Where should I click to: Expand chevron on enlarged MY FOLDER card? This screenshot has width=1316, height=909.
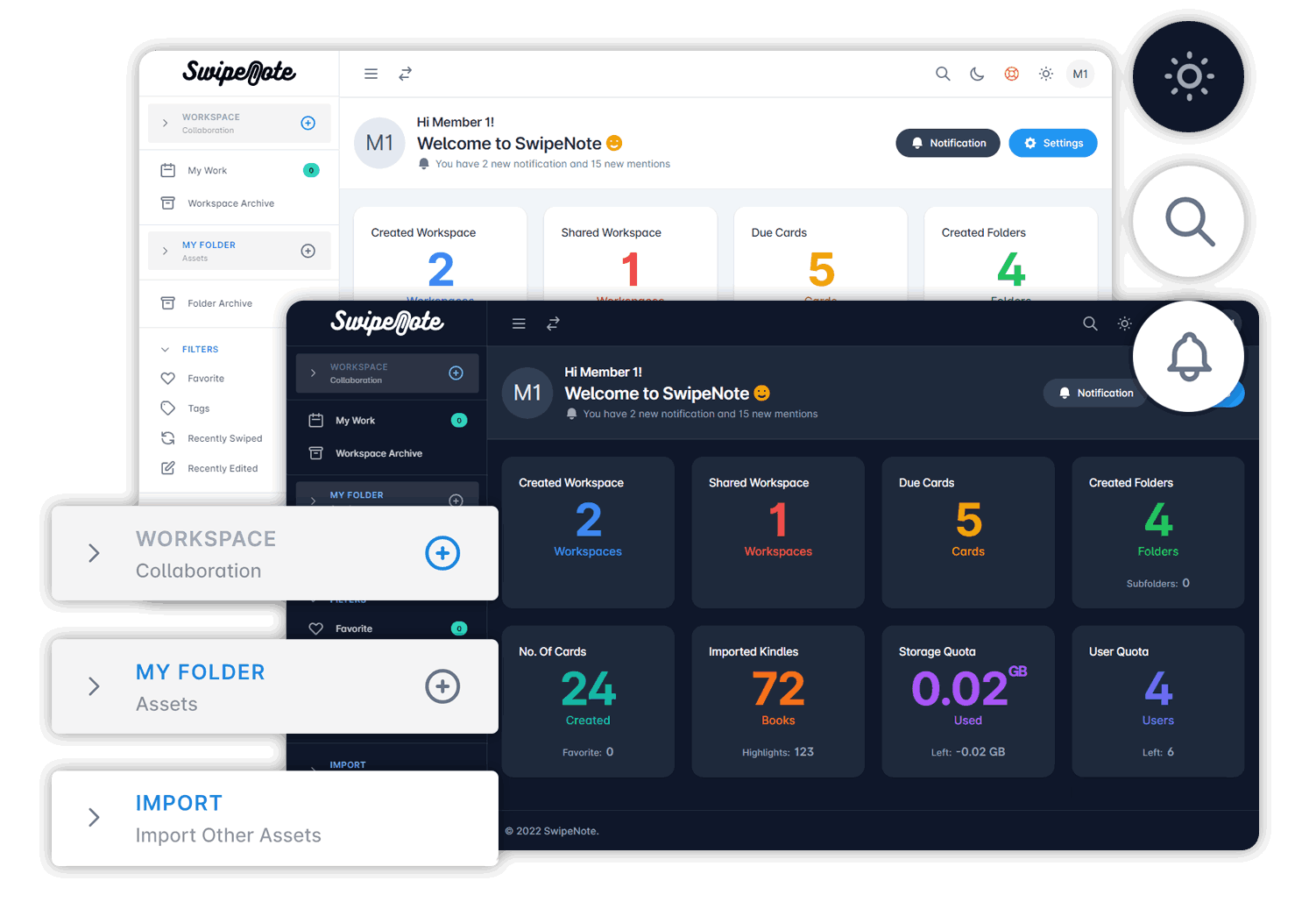click(94, 686)
